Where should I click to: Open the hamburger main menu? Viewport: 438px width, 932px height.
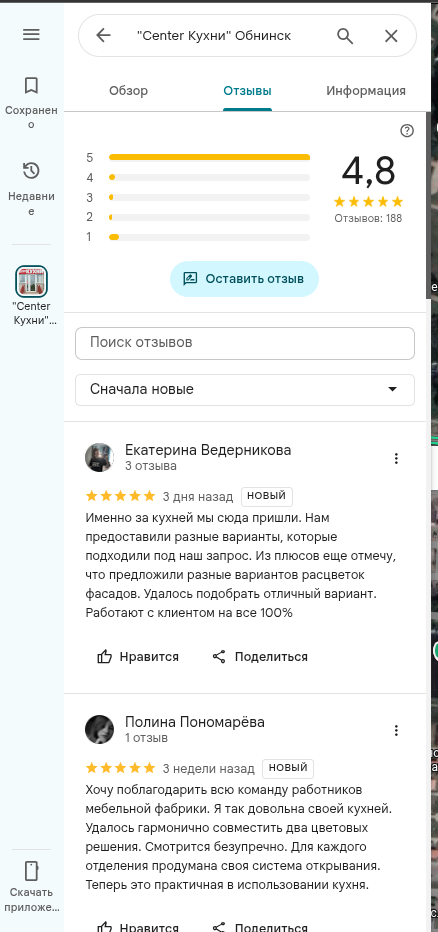31,34
